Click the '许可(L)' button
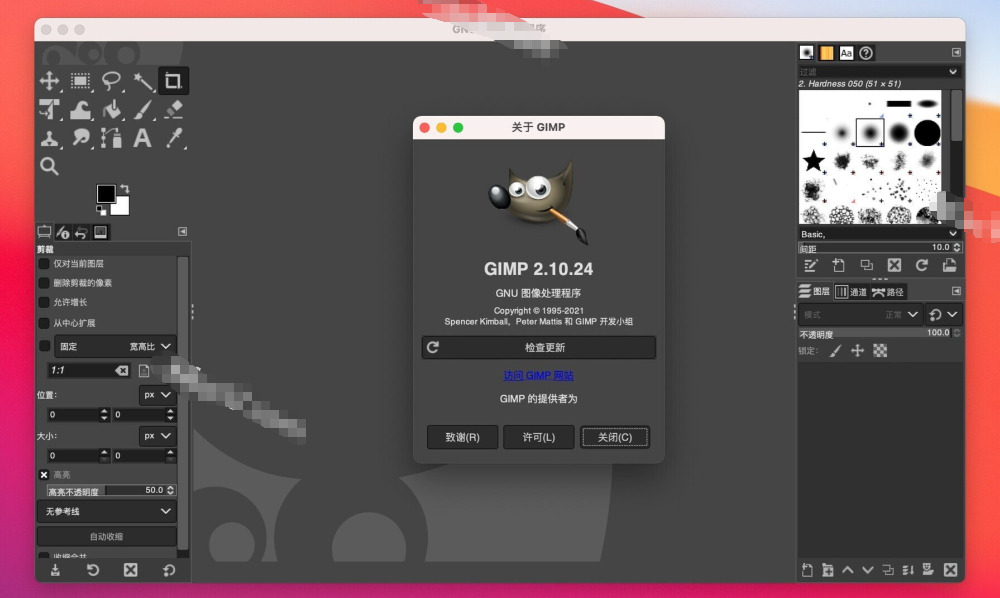 539,437
